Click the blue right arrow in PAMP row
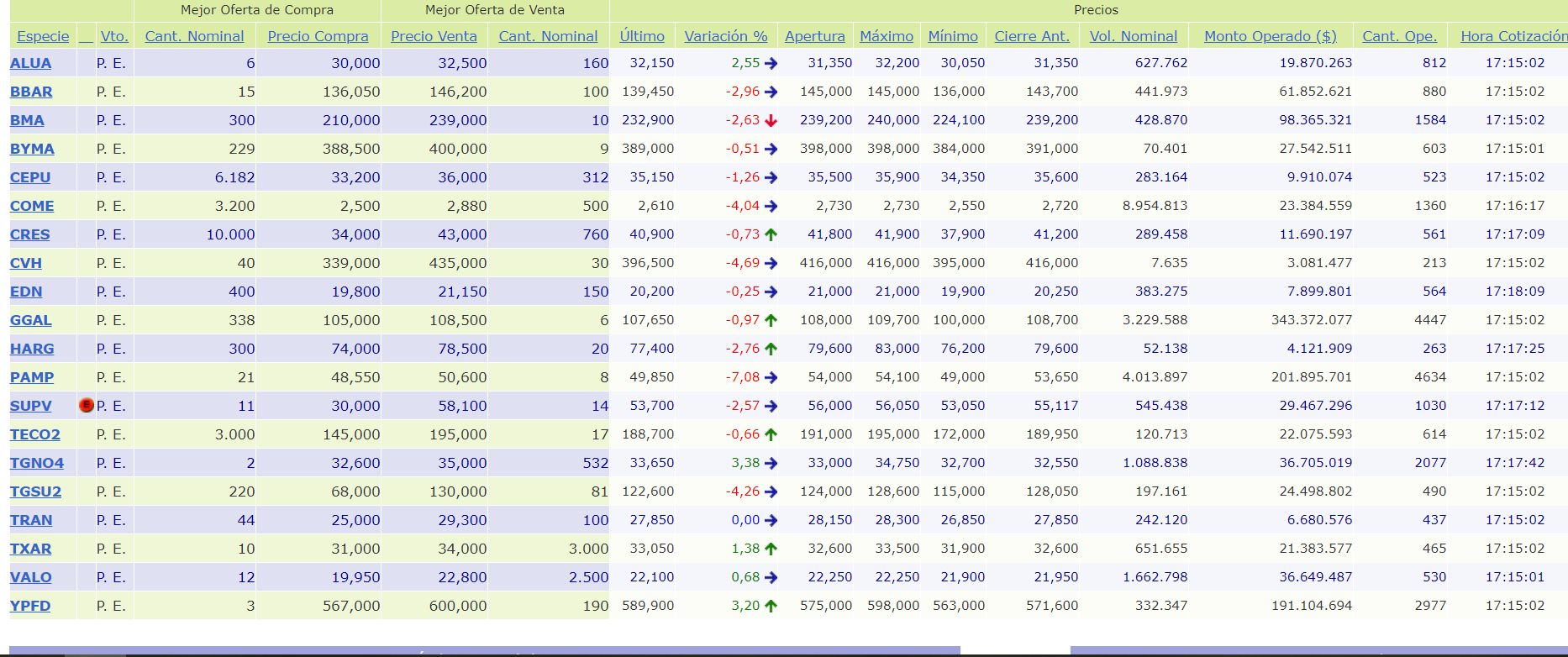The height and width of the screenshot is (657, 1568). (x=771, y=377)
